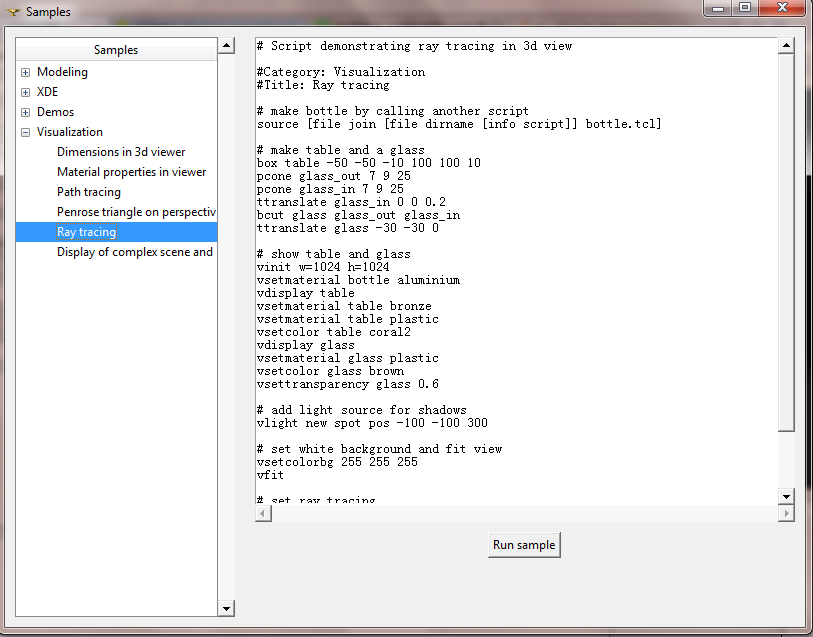Select Penrose triangle sample item
Screen dimensions: 813x637
[x=136, y=212]
